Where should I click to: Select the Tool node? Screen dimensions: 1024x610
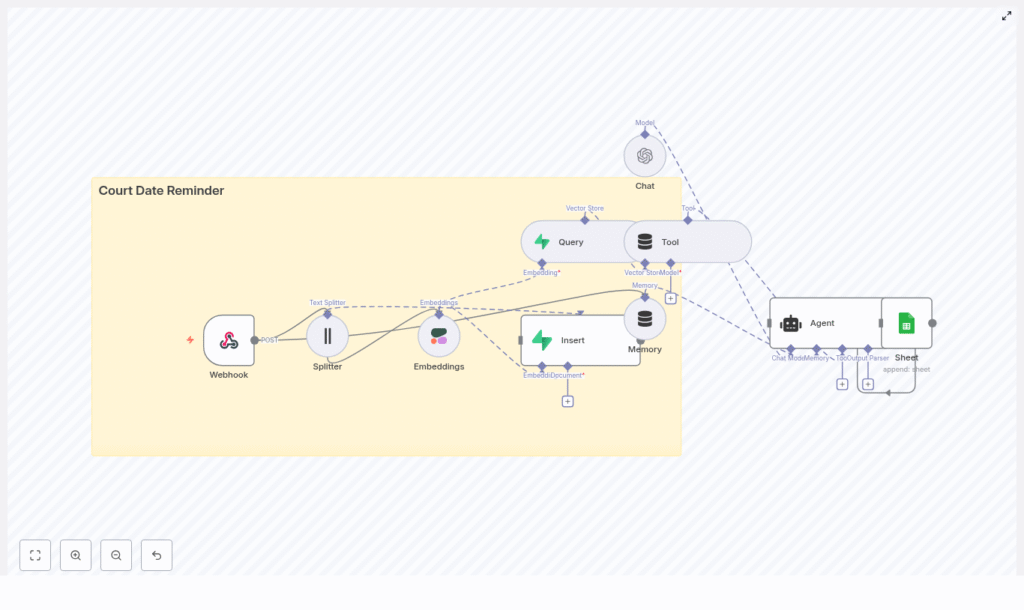click(x=687, y=241)
